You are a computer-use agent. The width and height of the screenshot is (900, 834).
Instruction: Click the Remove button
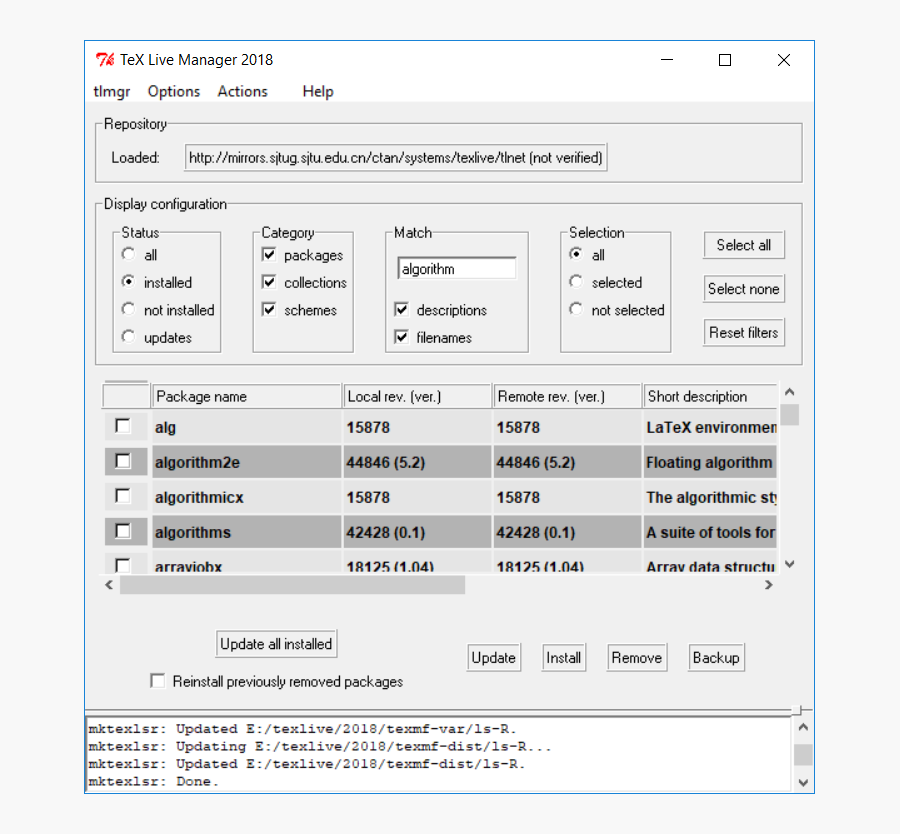point(637,658)
